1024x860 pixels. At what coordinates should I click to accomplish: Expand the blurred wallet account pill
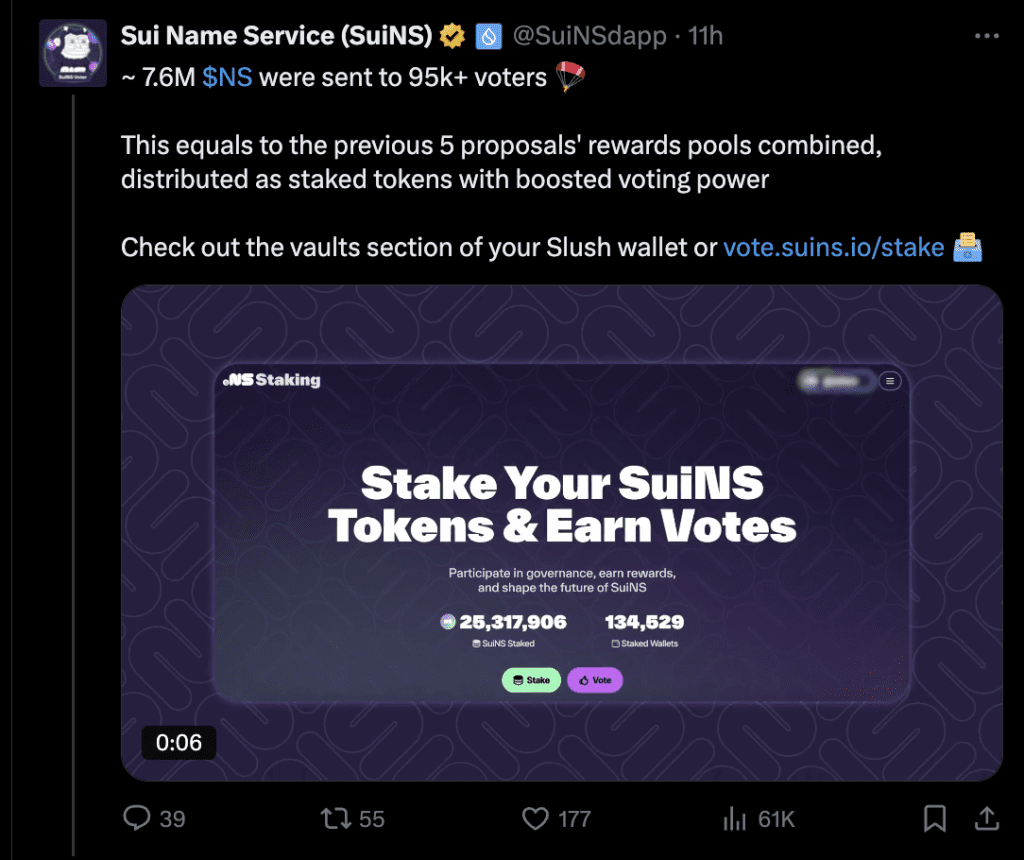(836, 381)
